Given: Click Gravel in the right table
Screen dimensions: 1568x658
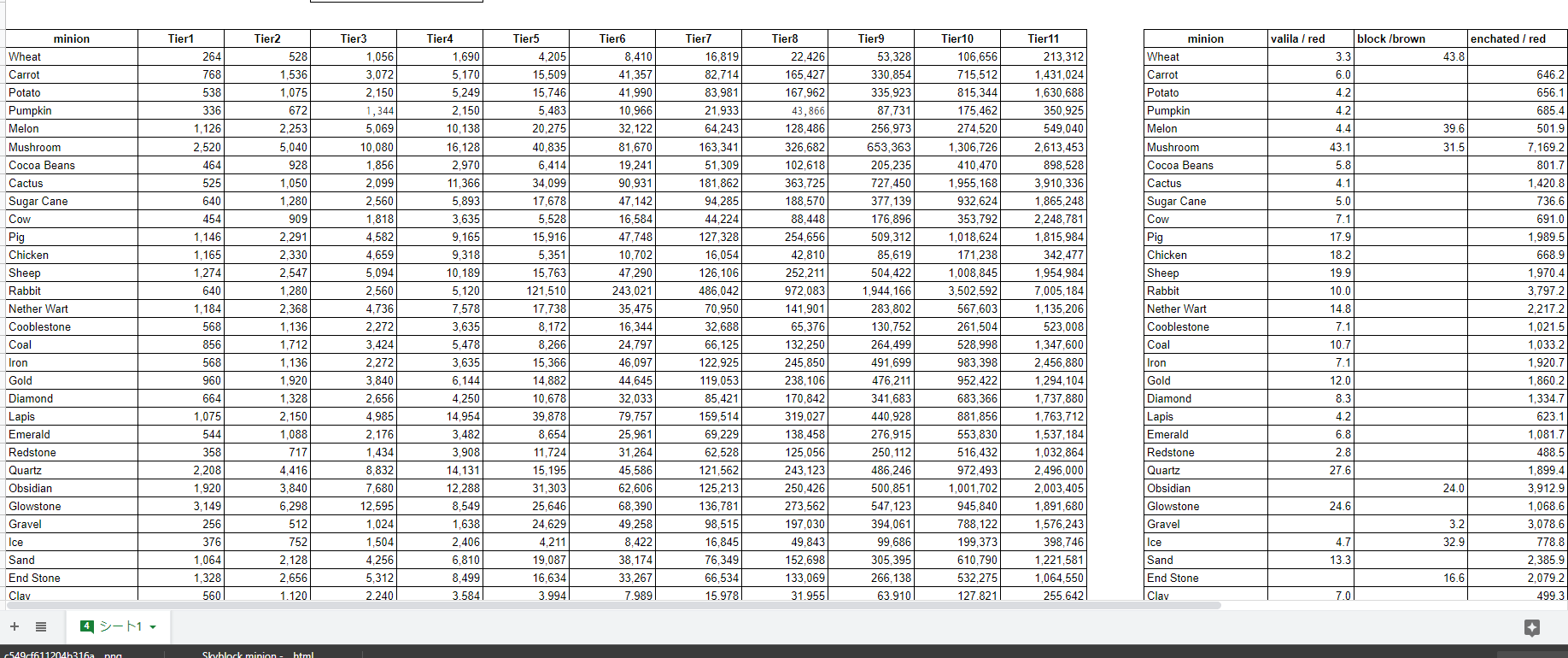Looking at the screenshot, I should click(1206, 524).
